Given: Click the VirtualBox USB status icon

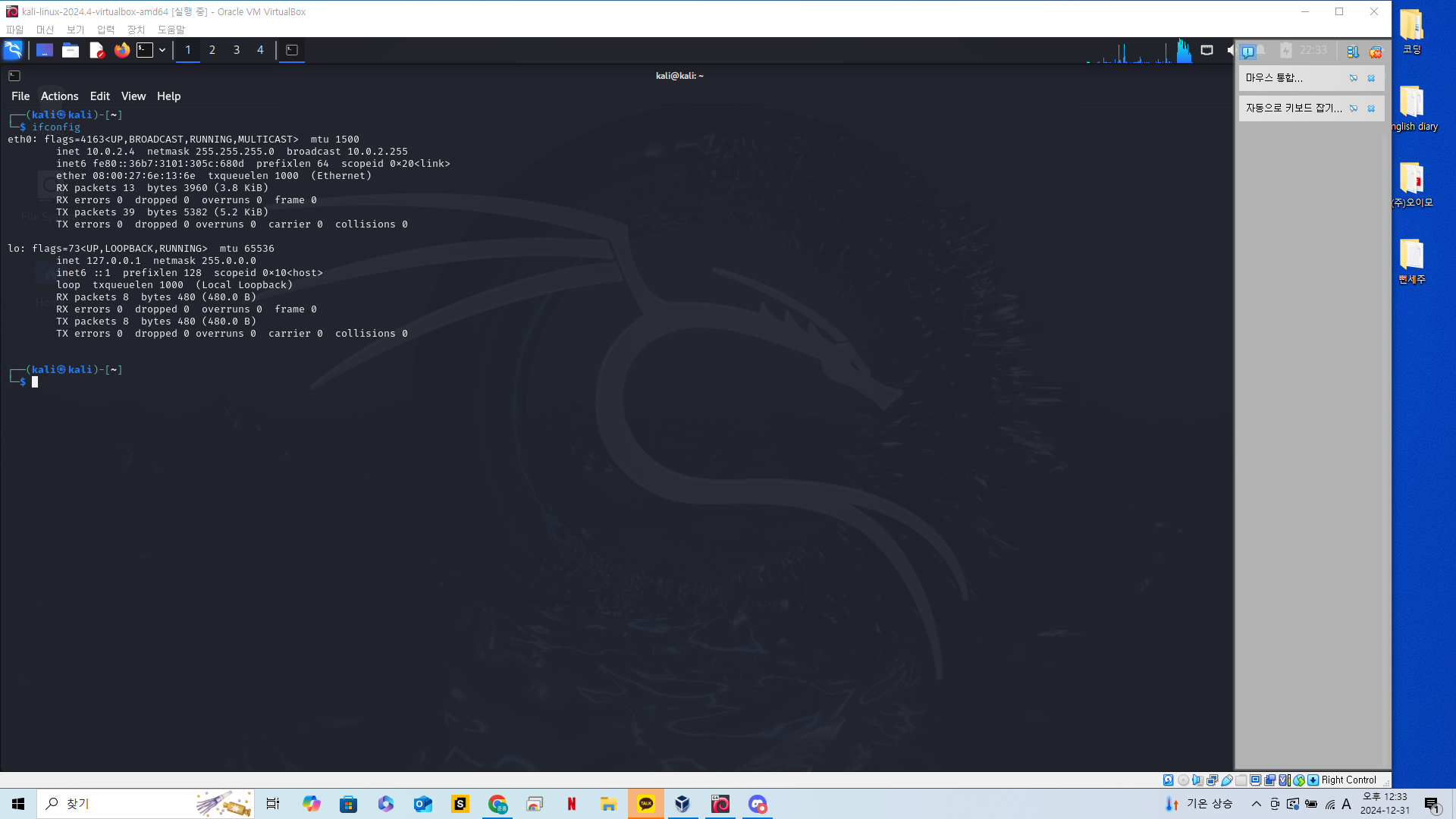Looking at the screenshot, I should click(x=1226, y=780).
